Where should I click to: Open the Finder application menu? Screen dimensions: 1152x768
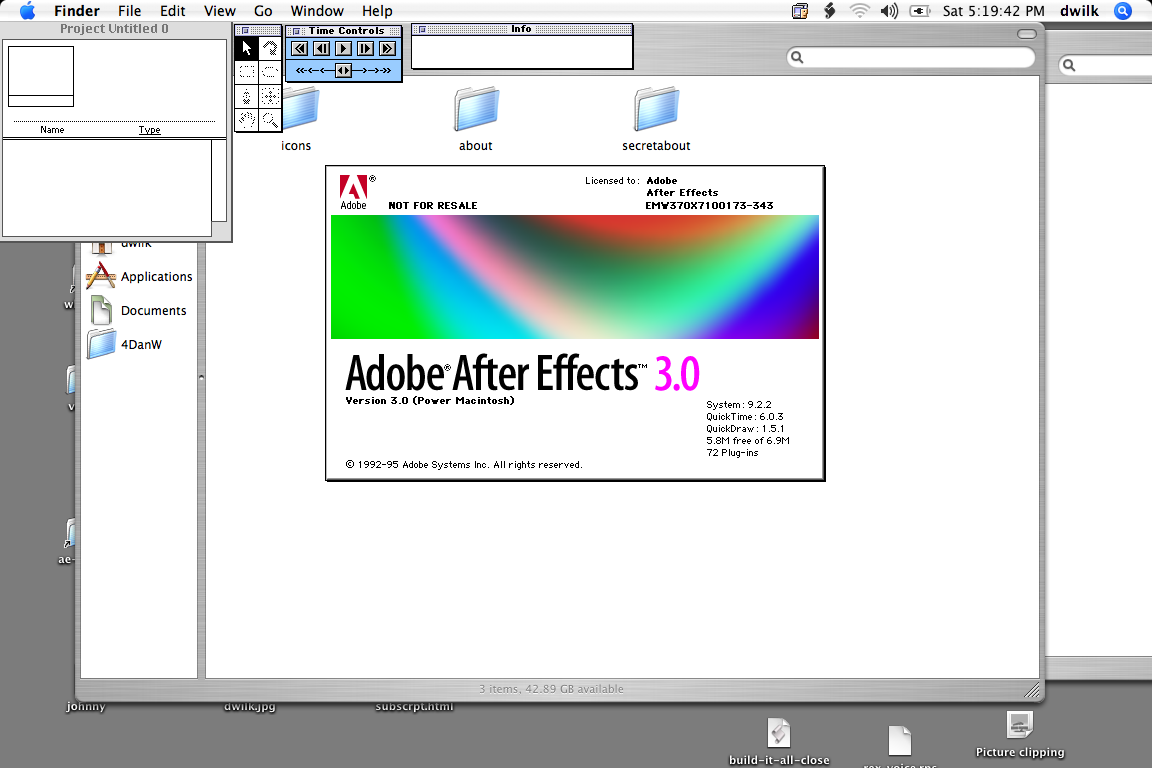(x=76, y=11)
